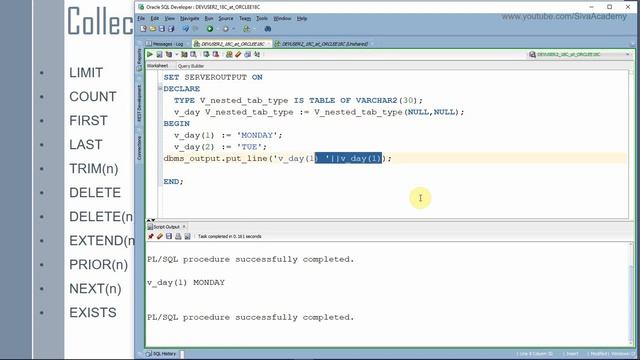Click the Autotrace icon

[x=184, y=54]
